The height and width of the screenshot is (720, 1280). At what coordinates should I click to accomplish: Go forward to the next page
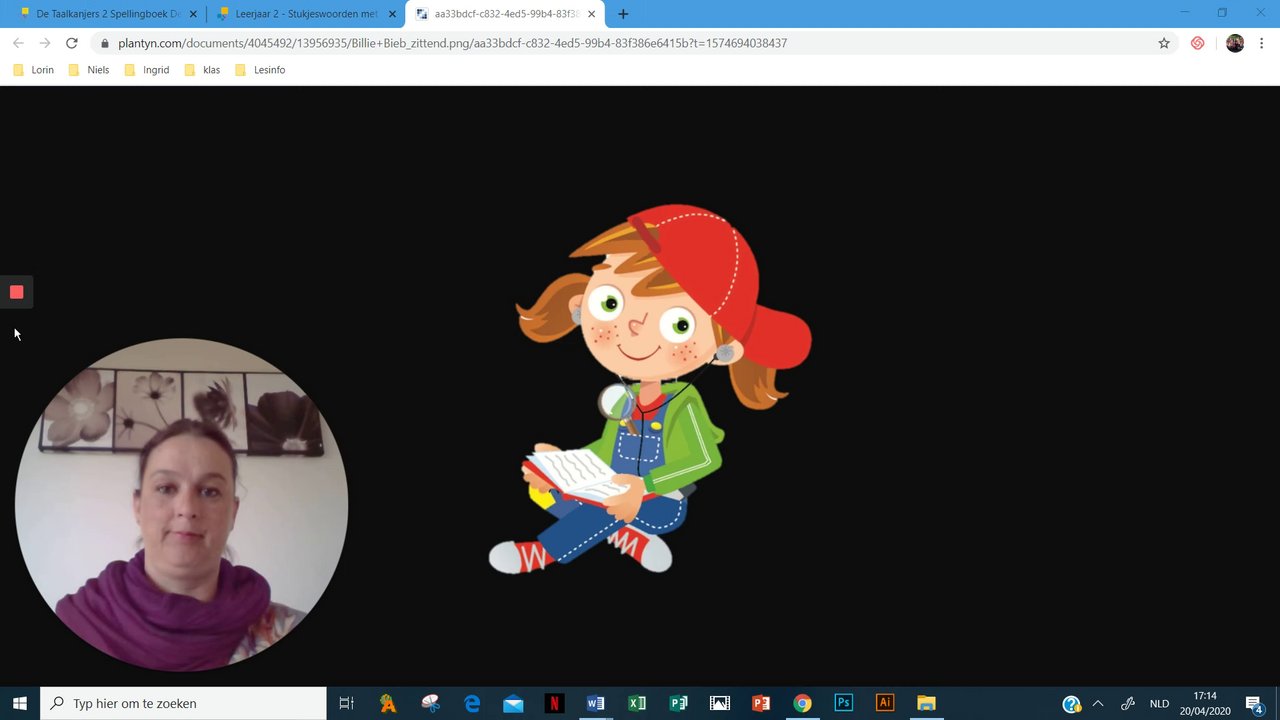click(x=45, y=43)
